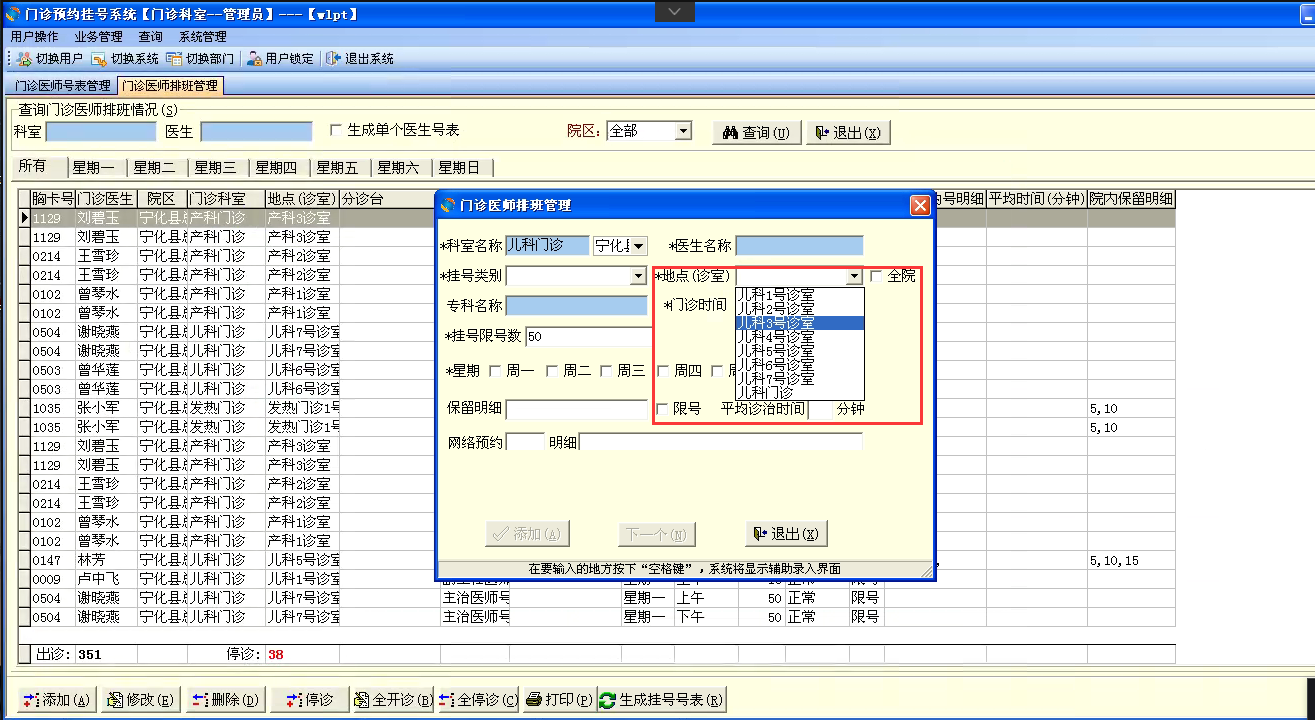
Task: Collapse the 地点(诊室) dropdown arrow
Action: [x=854, y=276]
